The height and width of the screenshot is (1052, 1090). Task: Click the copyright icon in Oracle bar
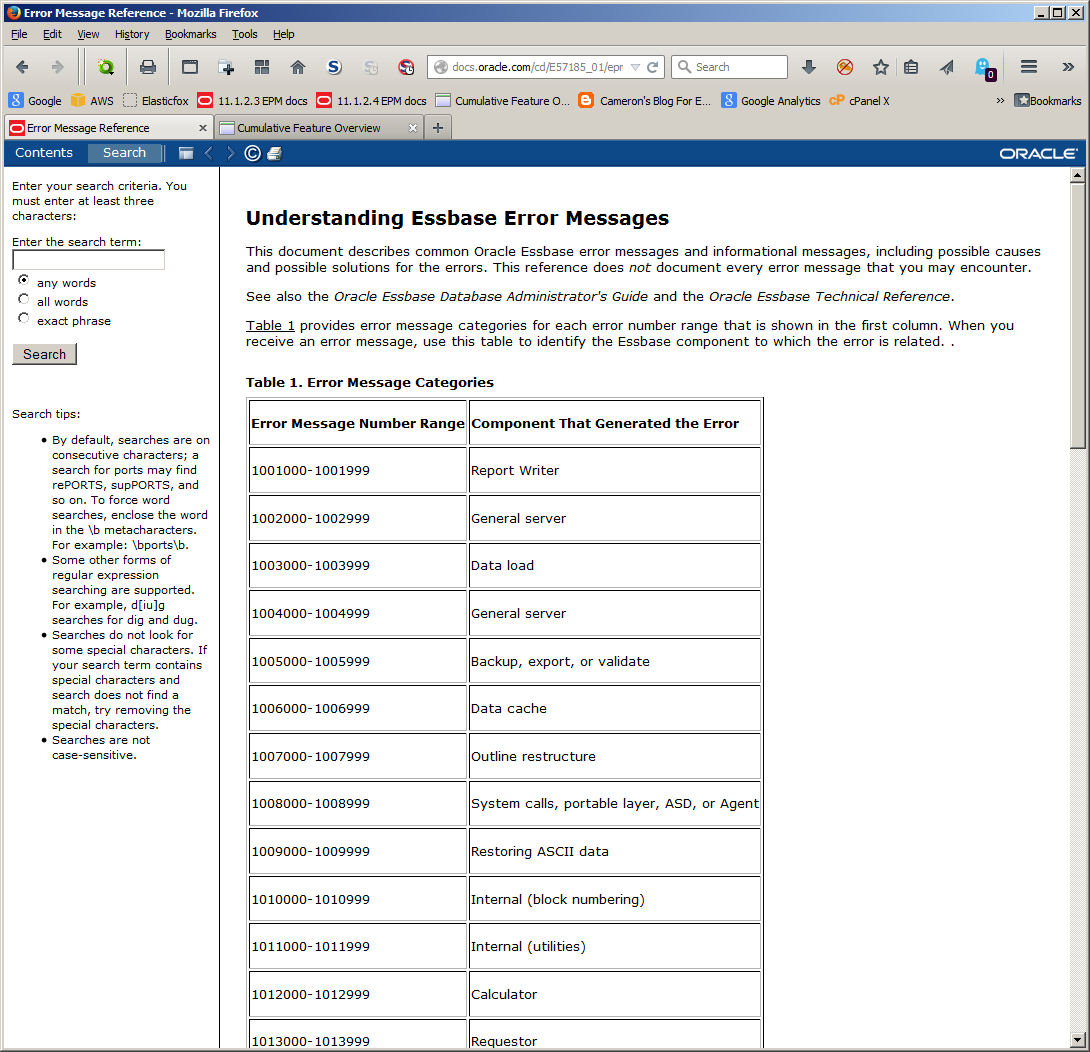(253, 154)
